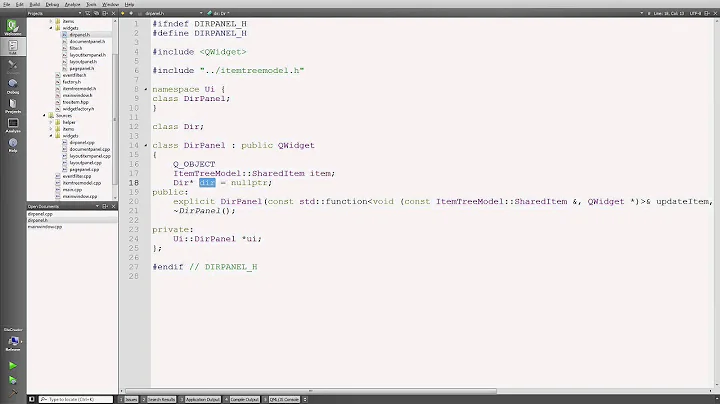Click the editor horizontal scrollbar
720x404 pixels.
click(311, 391)
